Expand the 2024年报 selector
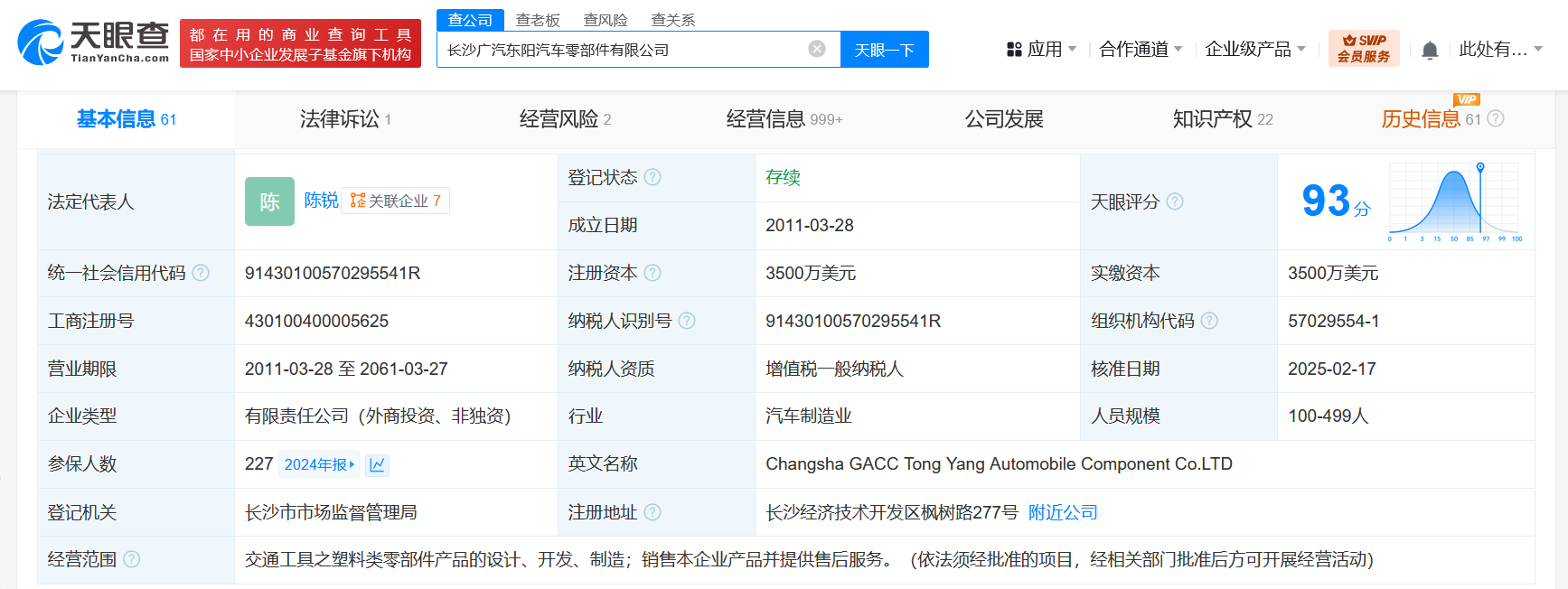This screenshot has height=589, width=1568. click(319, 464)
